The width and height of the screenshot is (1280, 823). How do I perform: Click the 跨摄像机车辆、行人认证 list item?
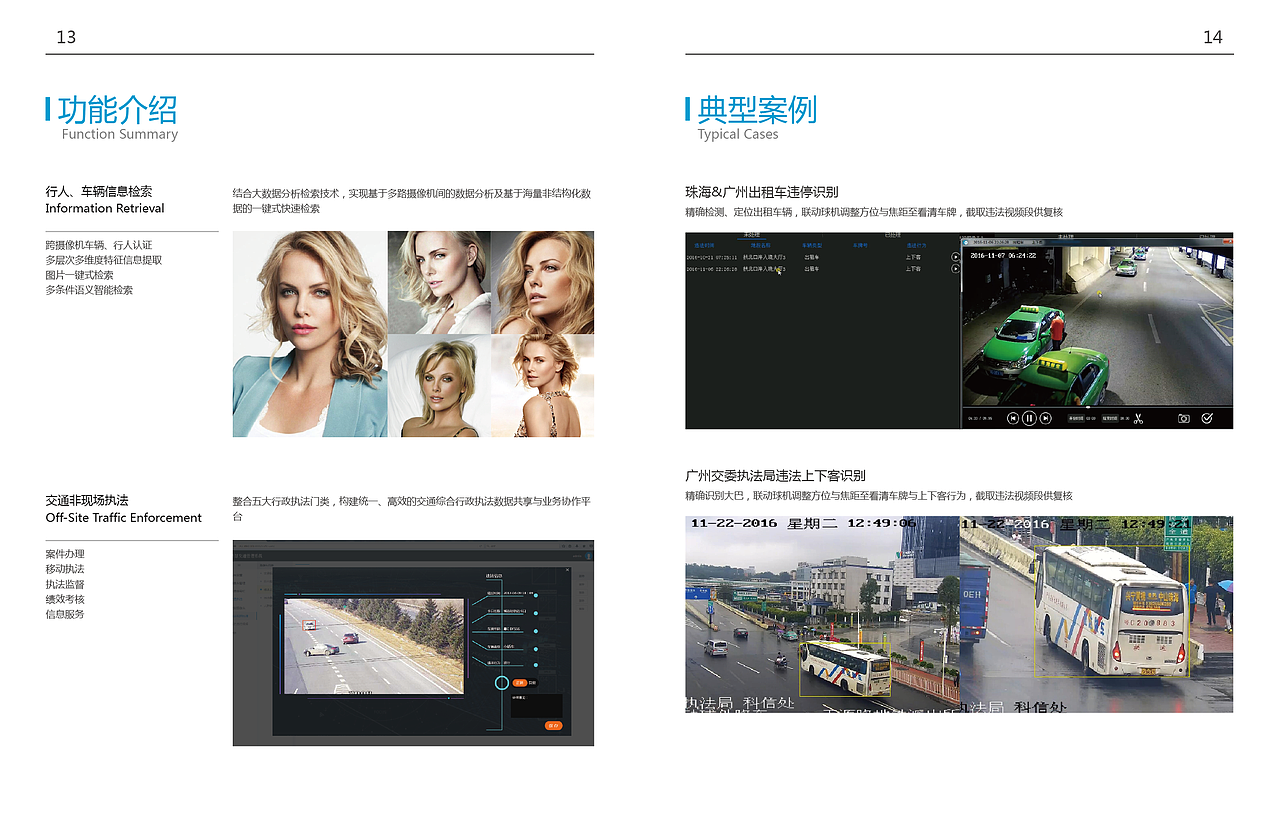pyautogui.click(x=98, y=245)
